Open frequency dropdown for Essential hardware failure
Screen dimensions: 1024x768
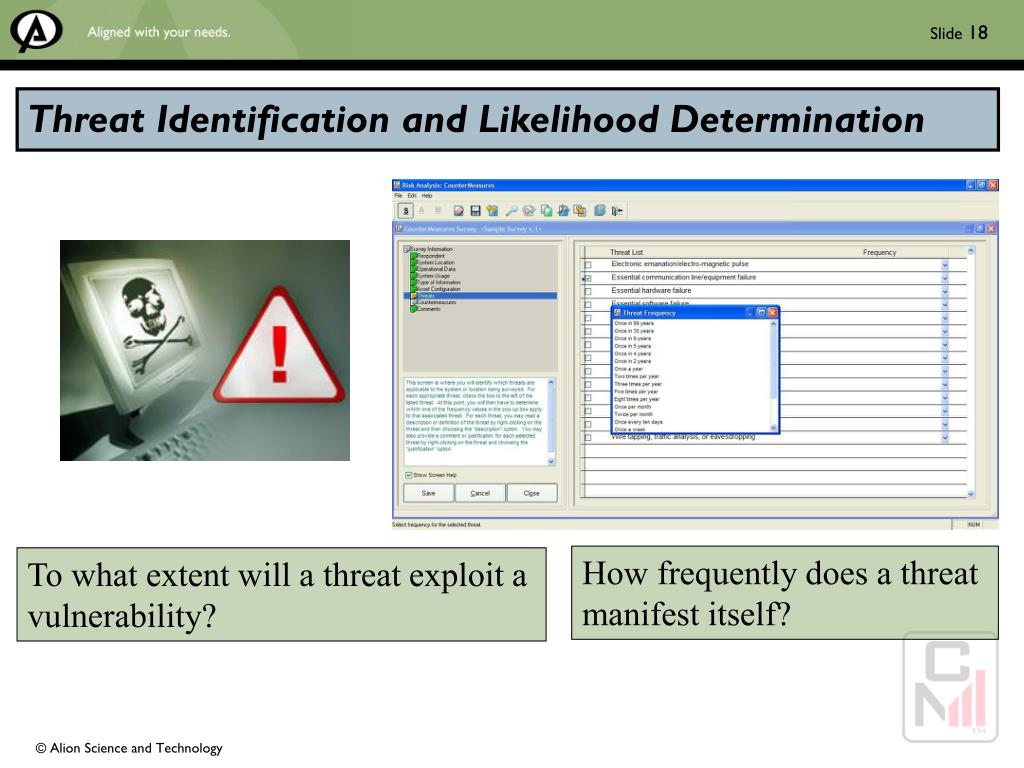click(945, 291)
